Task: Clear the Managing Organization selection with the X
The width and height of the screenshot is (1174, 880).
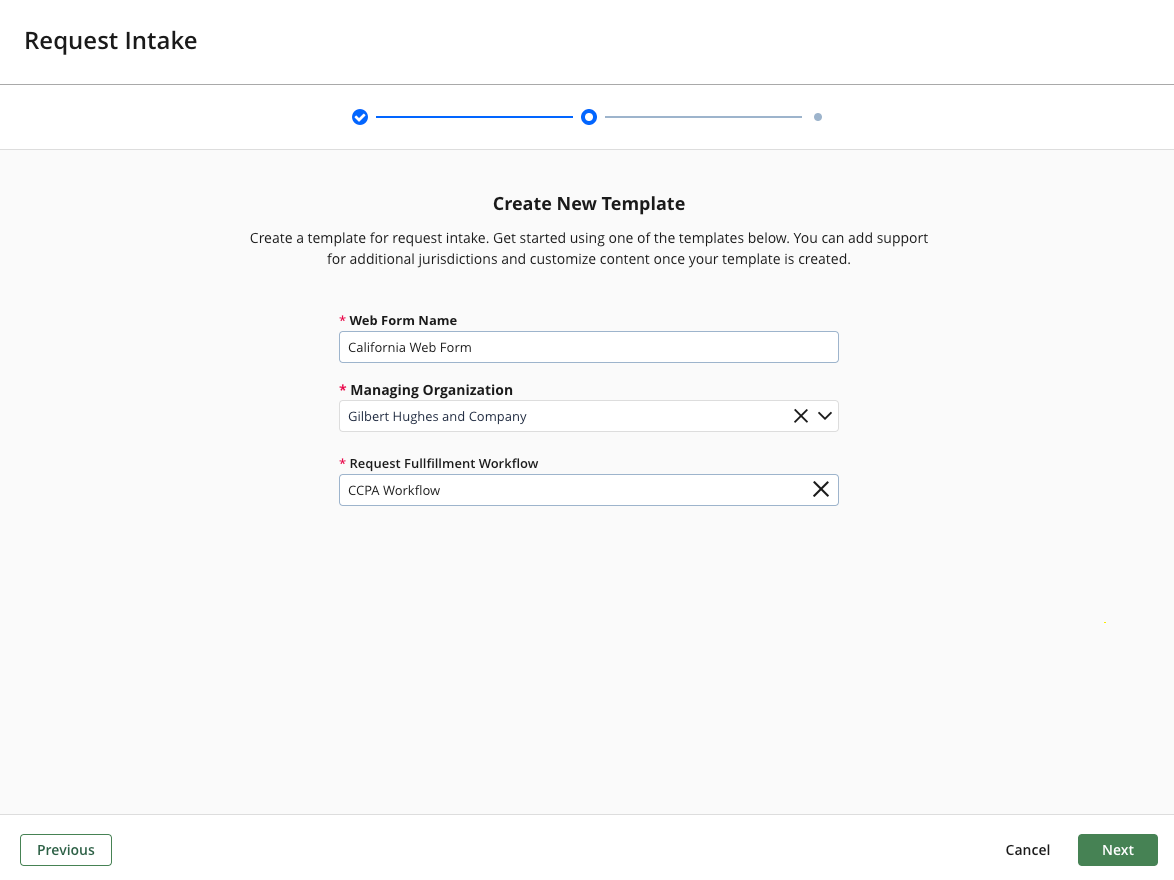Action: [x=800, y=415]
